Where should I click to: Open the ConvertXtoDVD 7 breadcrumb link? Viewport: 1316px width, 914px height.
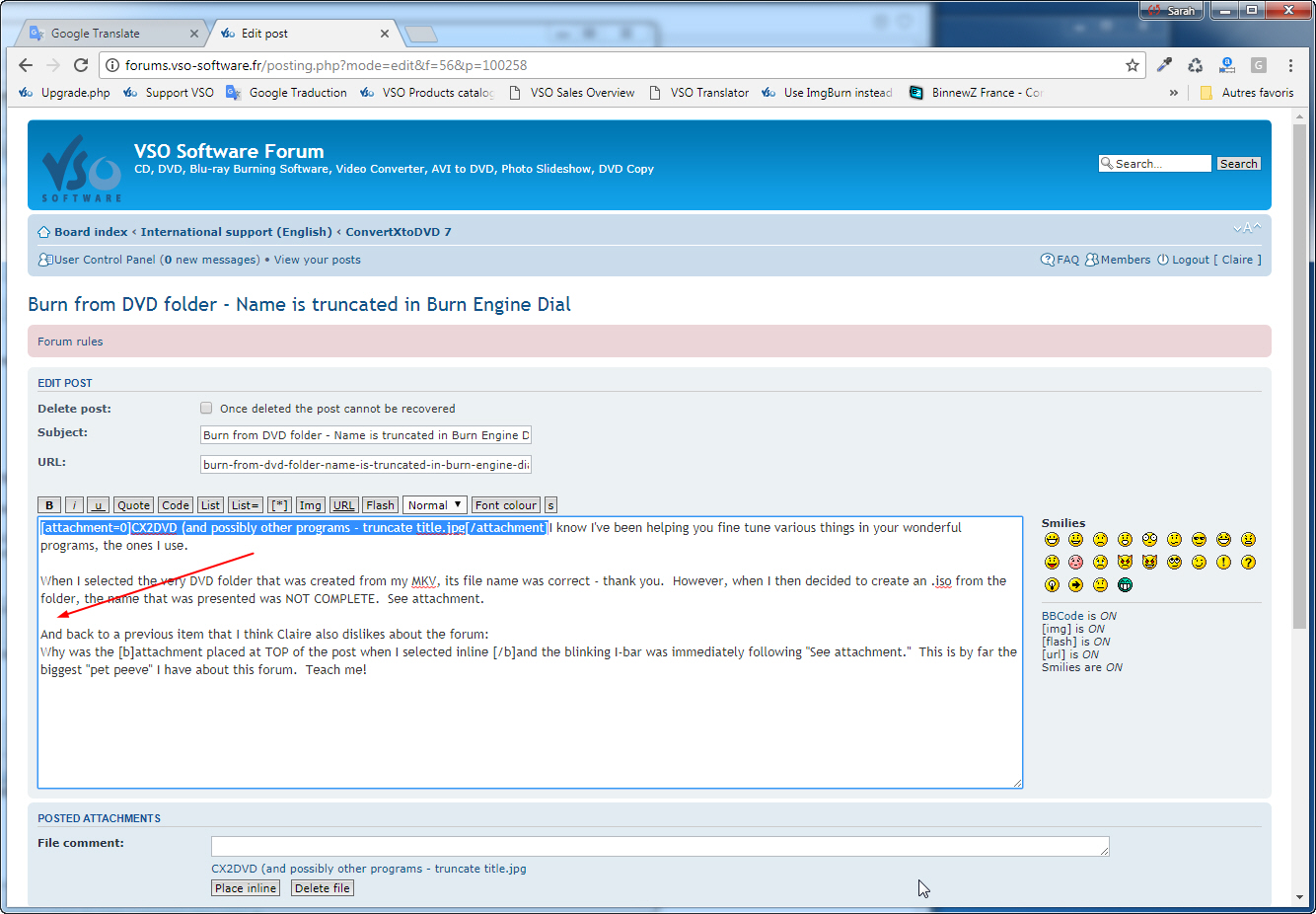[x=399, y=232]
